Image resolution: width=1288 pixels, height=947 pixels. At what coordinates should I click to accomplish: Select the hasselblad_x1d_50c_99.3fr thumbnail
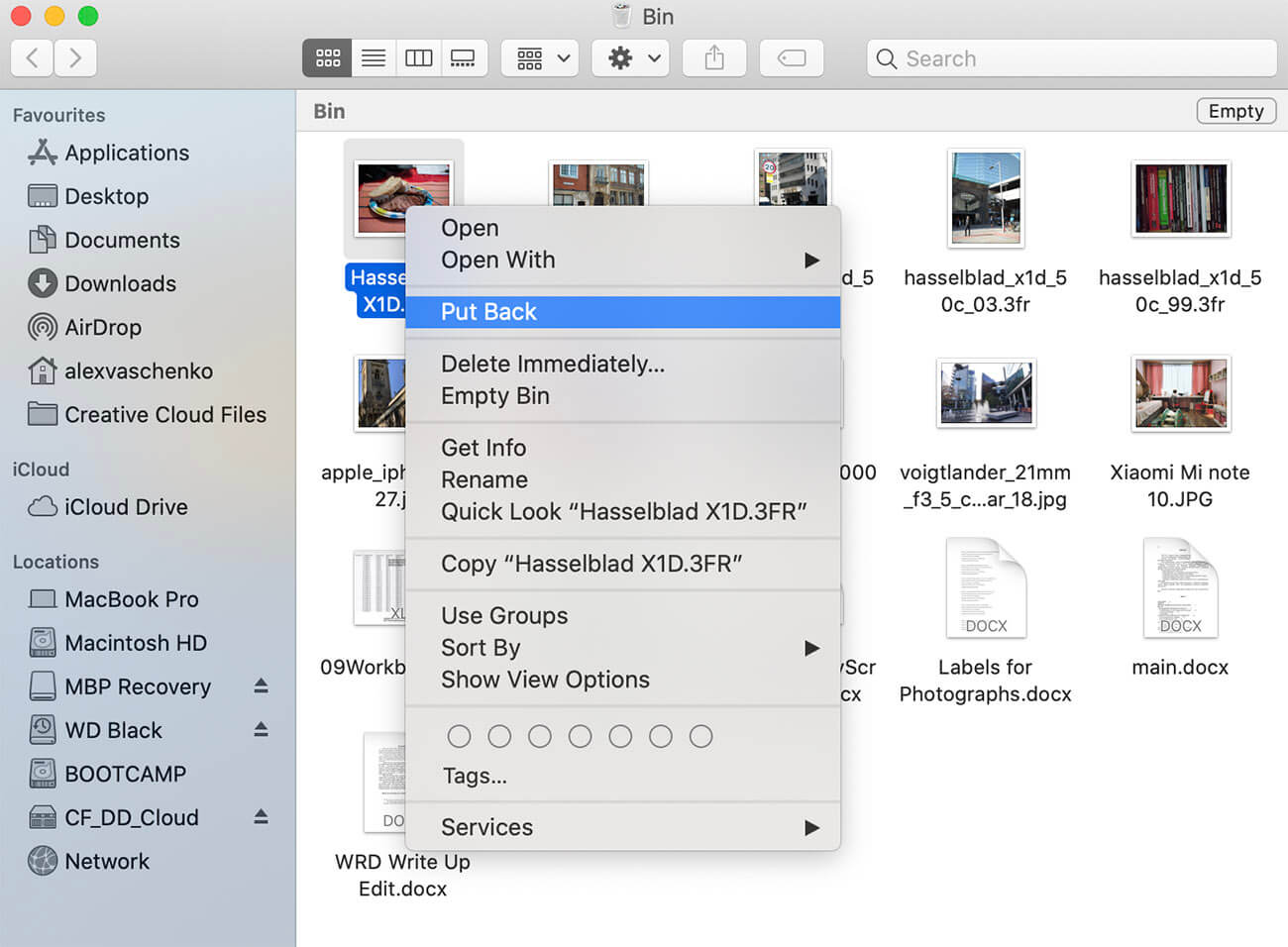[x=1181, y=198]
